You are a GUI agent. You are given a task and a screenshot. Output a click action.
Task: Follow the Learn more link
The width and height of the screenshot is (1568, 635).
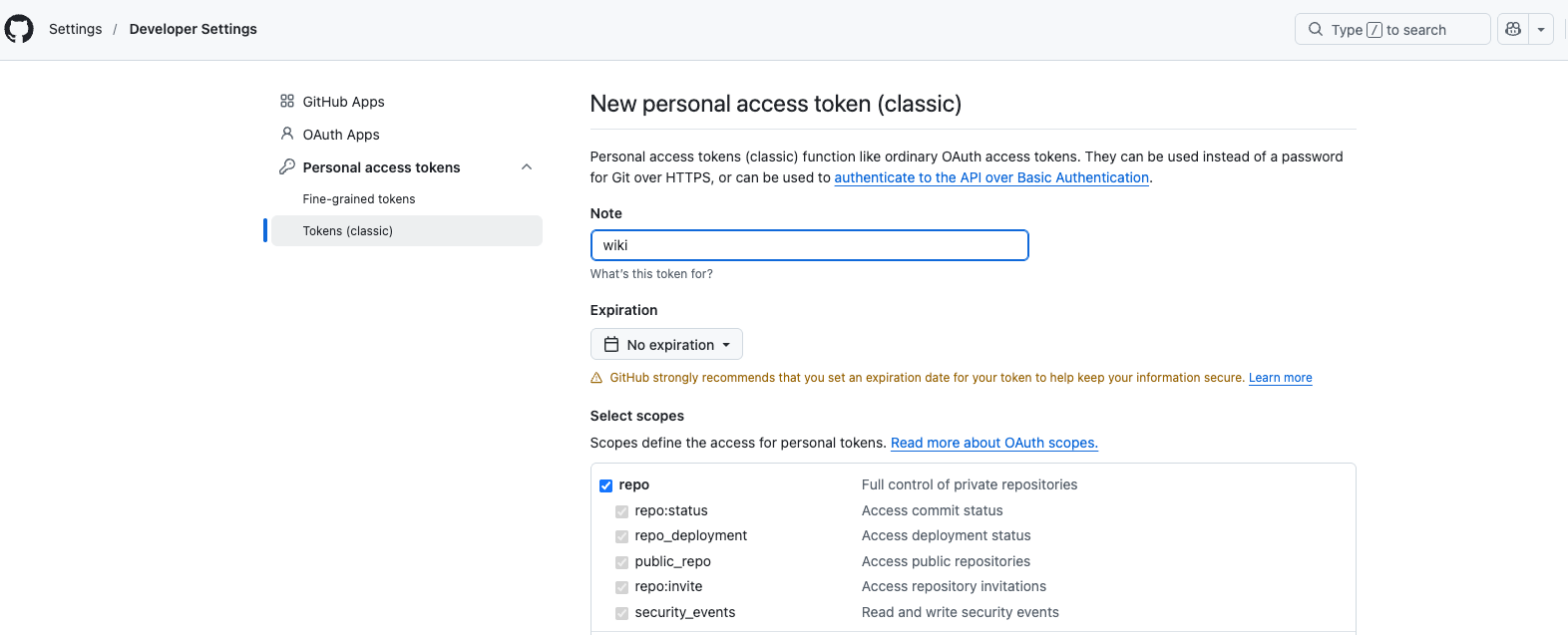point(1281,378)
